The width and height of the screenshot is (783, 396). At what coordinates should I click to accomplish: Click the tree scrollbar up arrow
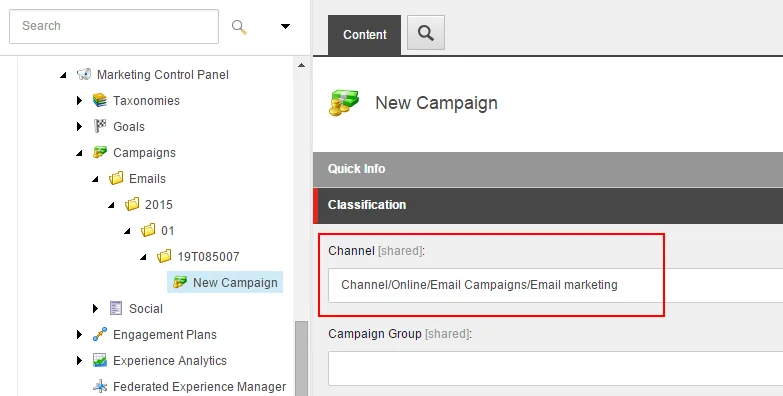[x=301, y=65]
